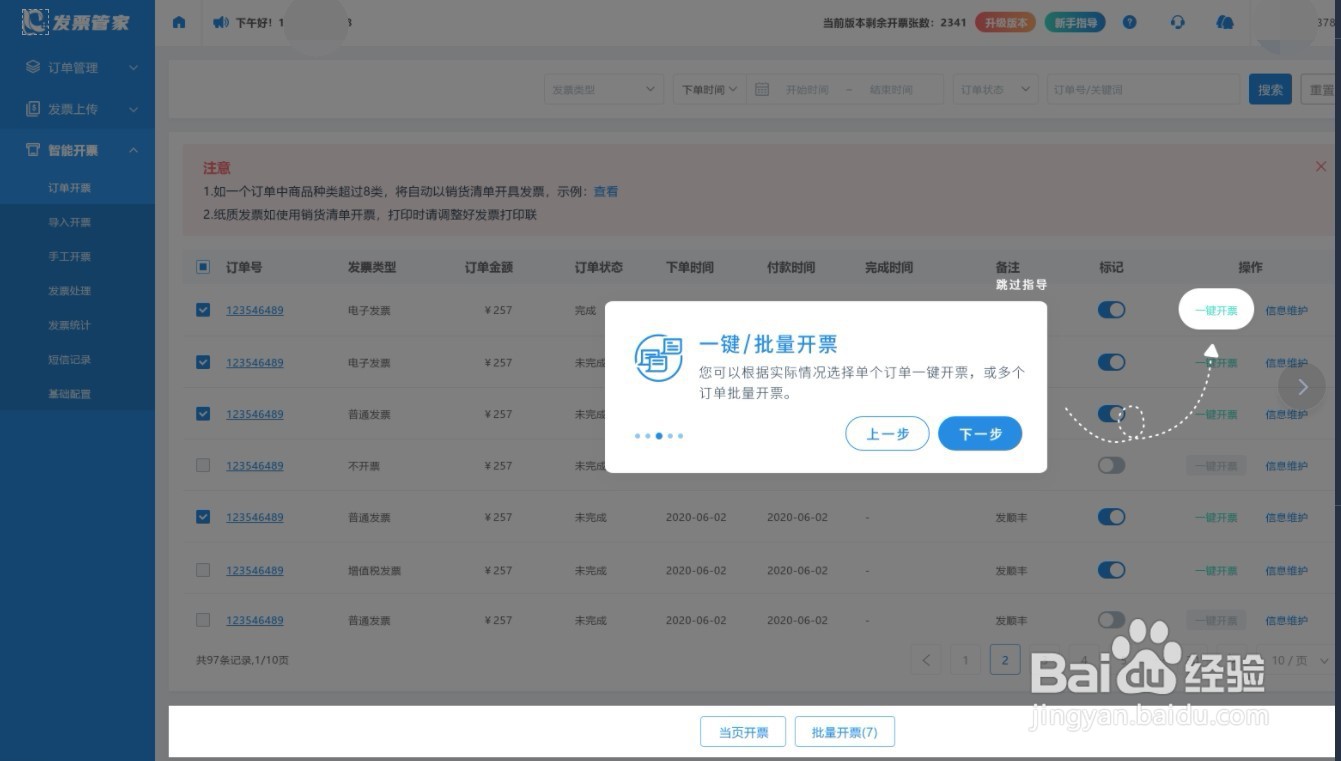Turn off 标记 toggle in 增值税发票 row
This screenshot has height=761, width=1341.
point(1111,570)
